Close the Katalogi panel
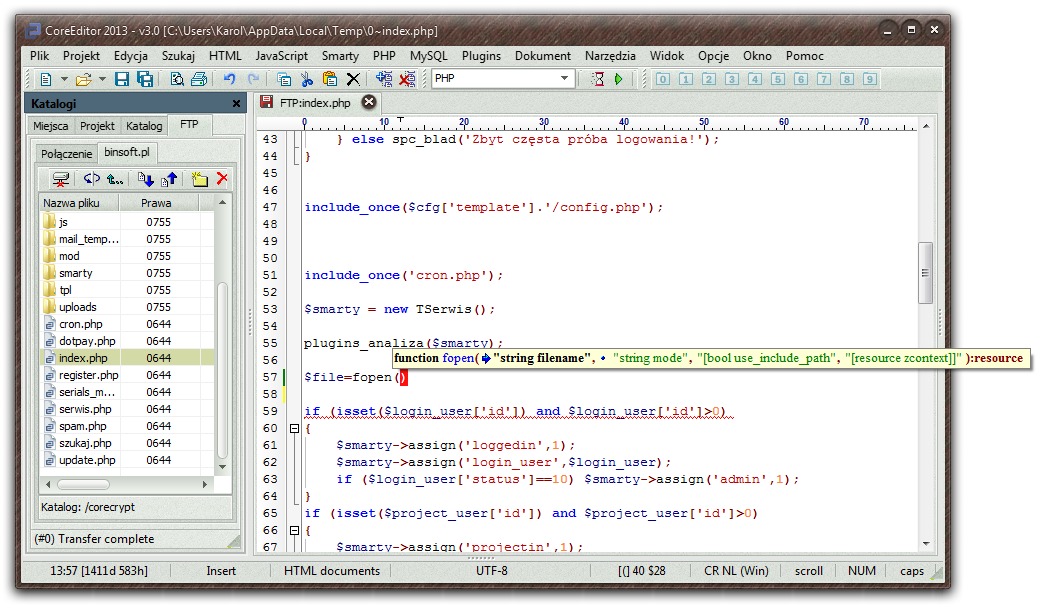 click(236, 103)
